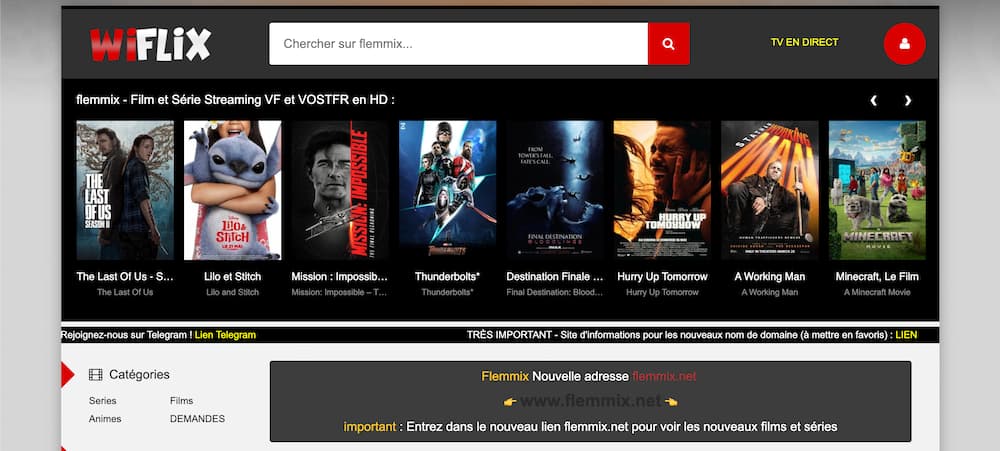This screenshot has width=1000, height=451.
Task: Click title 'The Last Of Us - S…'
Action: (125, 277)
